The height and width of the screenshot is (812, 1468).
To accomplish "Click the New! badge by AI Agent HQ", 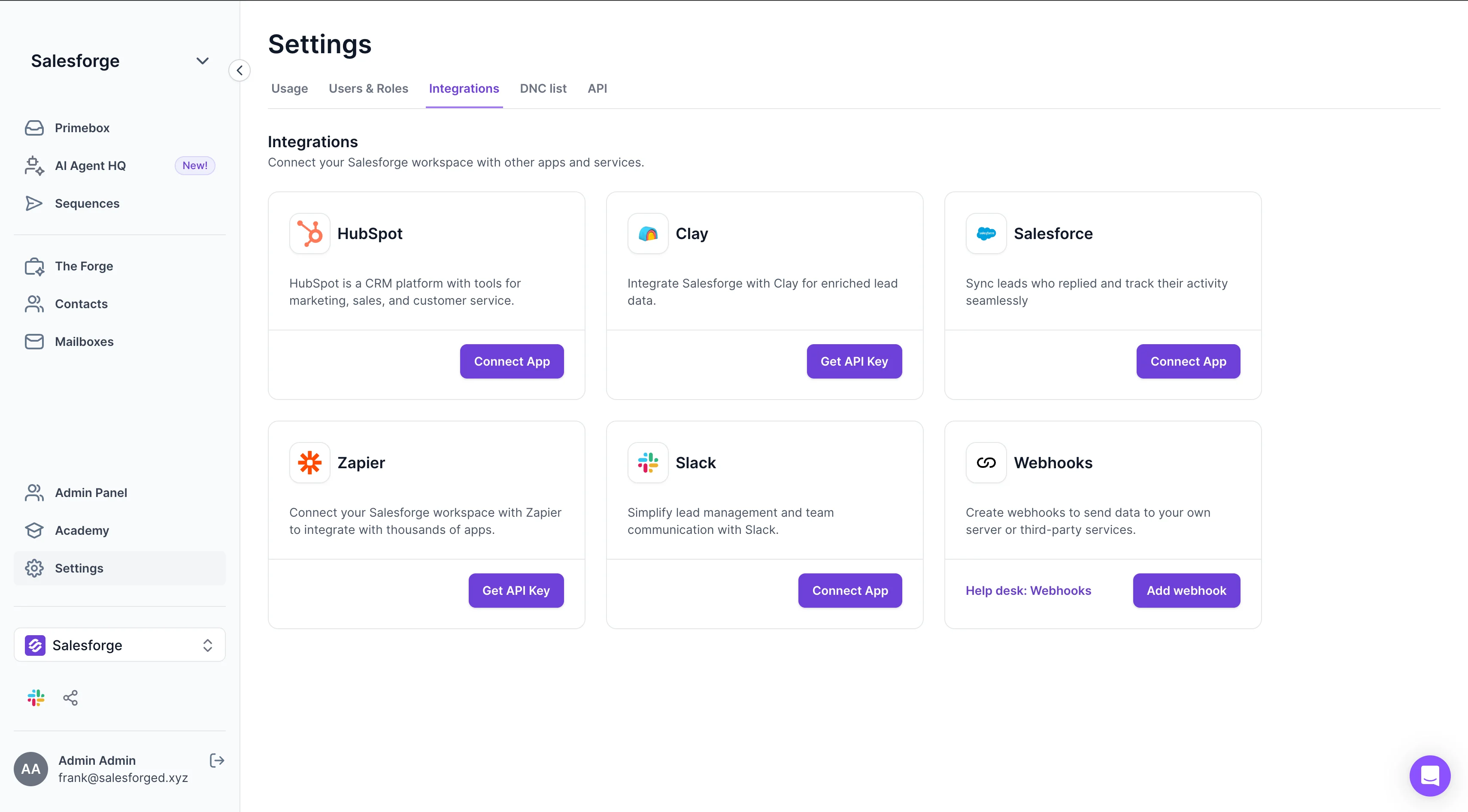I will (195, 165).
